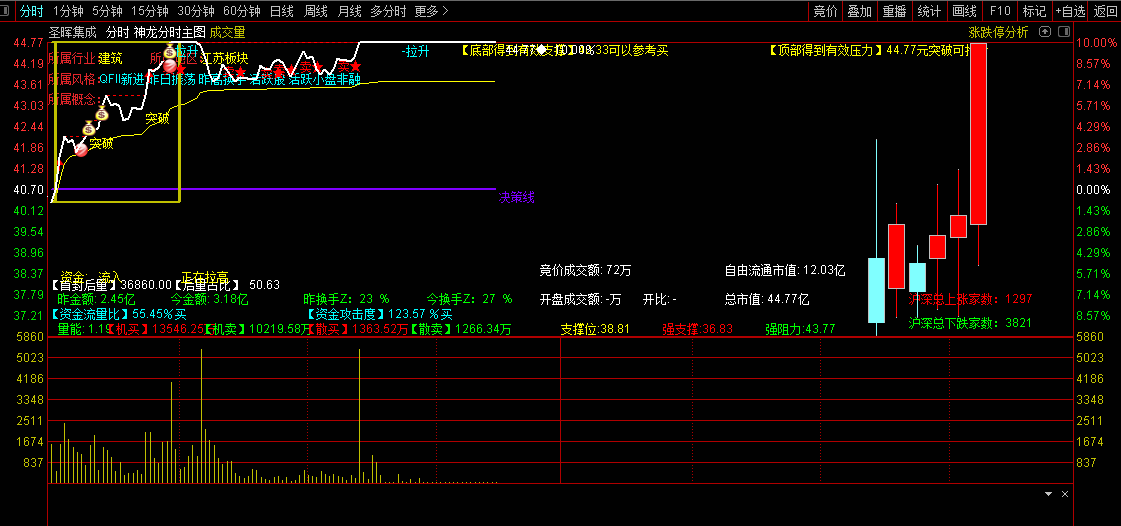Click 竞价成交额: 72万 text
The image size is (1121, 526).
point(585,271)
